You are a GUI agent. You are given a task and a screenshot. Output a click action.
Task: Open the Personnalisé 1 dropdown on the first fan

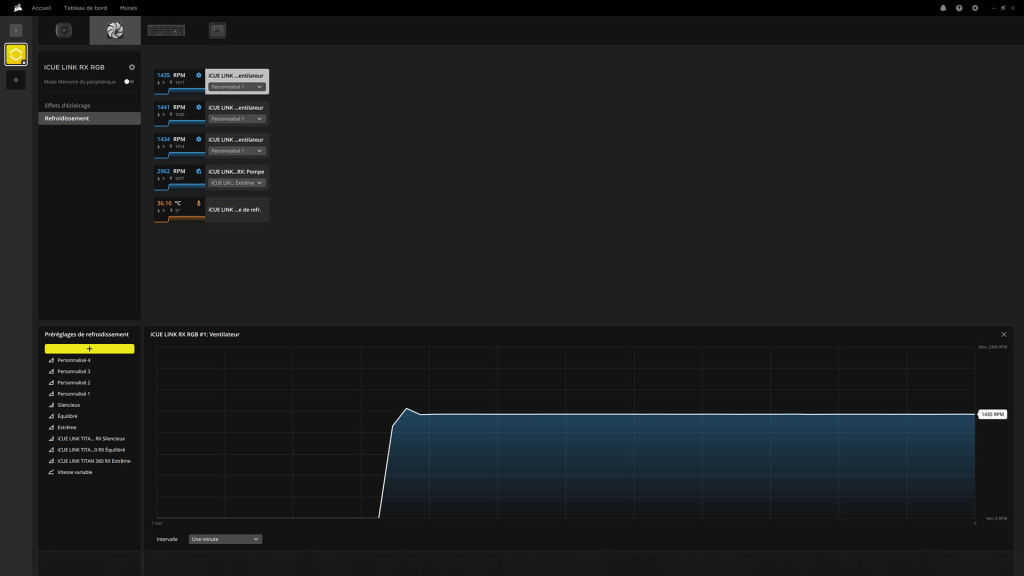[238, 84]
